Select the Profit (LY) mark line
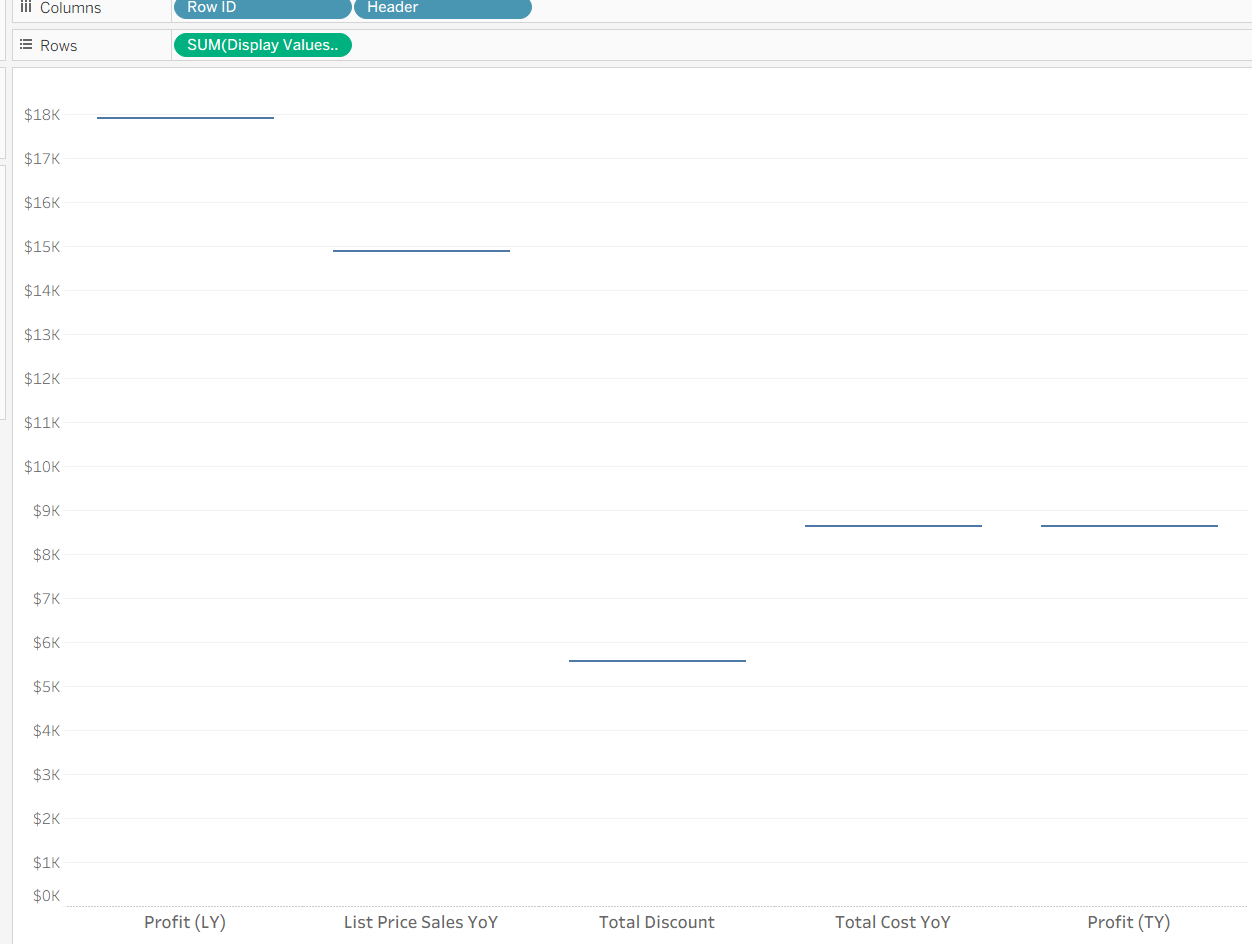Image resolution: width=1252 pixels, height=944 pixels. pyautogui.click(x=185, y=118)
